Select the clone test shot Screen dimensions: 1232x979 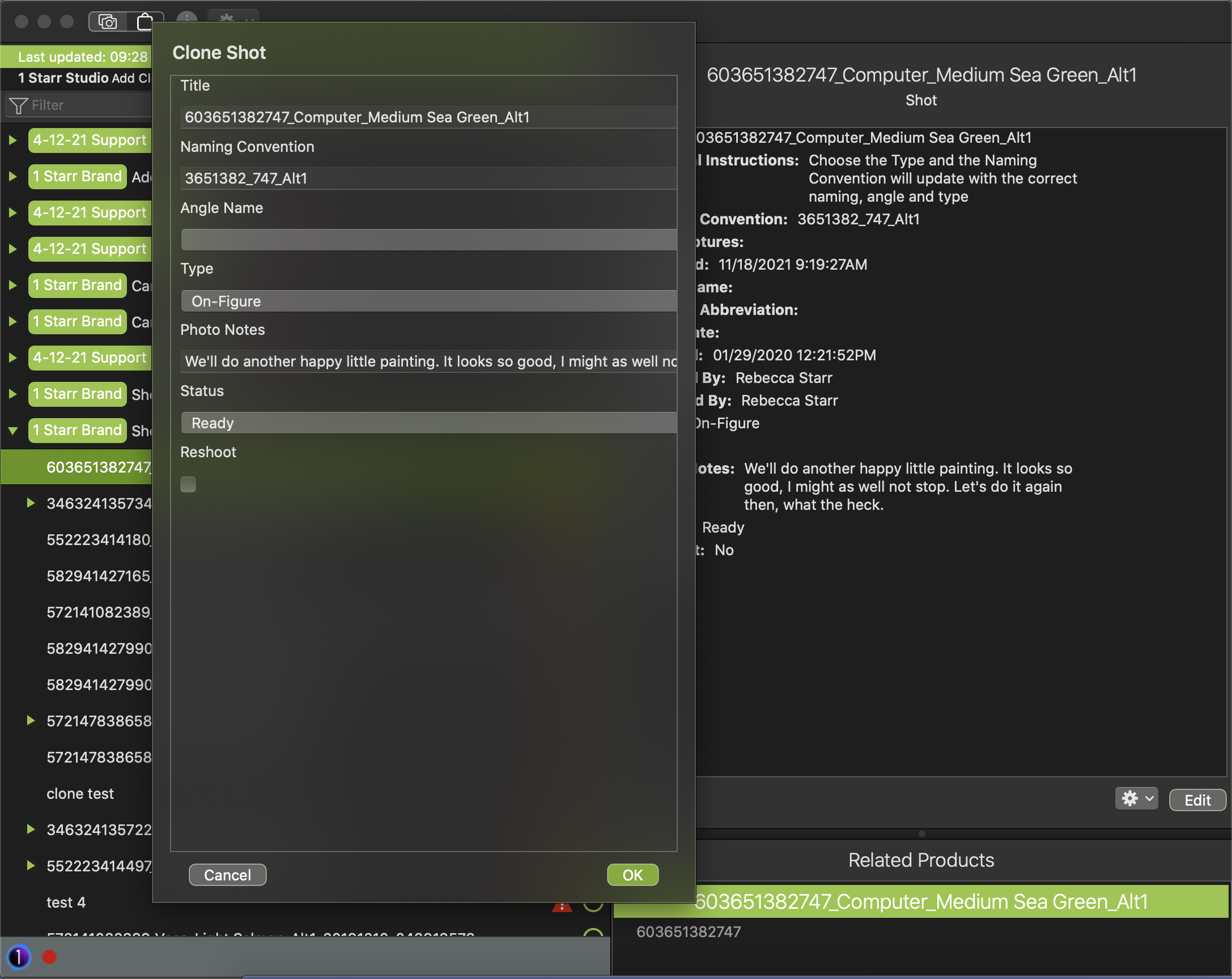click(x=80, y=793)
